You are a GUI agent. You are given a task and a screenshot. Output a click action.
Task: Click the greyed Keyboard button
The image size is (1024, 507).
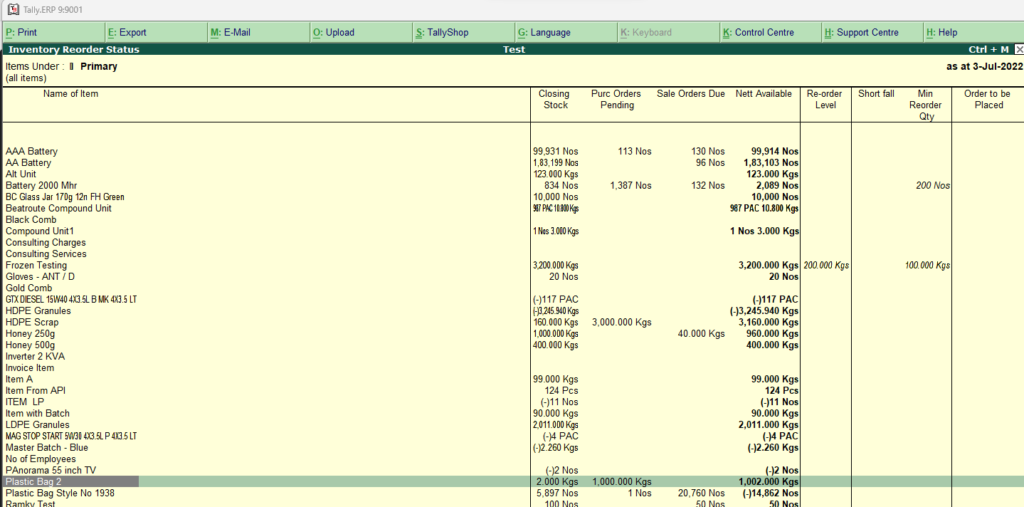tap(669, 32)
